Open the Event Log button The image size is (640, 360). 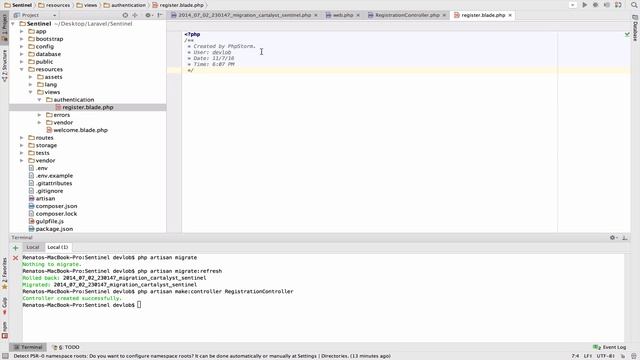point(610,347)
